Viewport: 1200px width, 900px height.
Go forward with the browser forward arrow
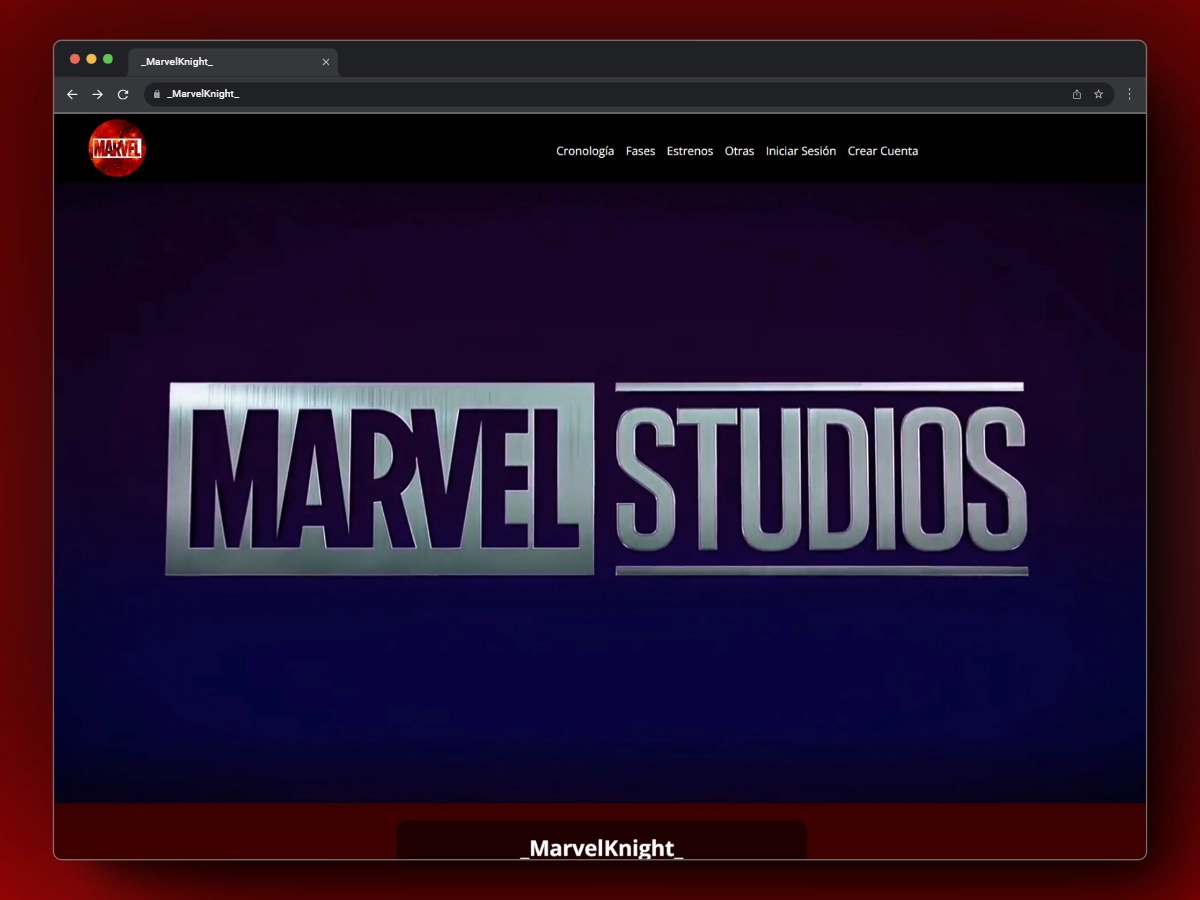click(x=97, y=94)
